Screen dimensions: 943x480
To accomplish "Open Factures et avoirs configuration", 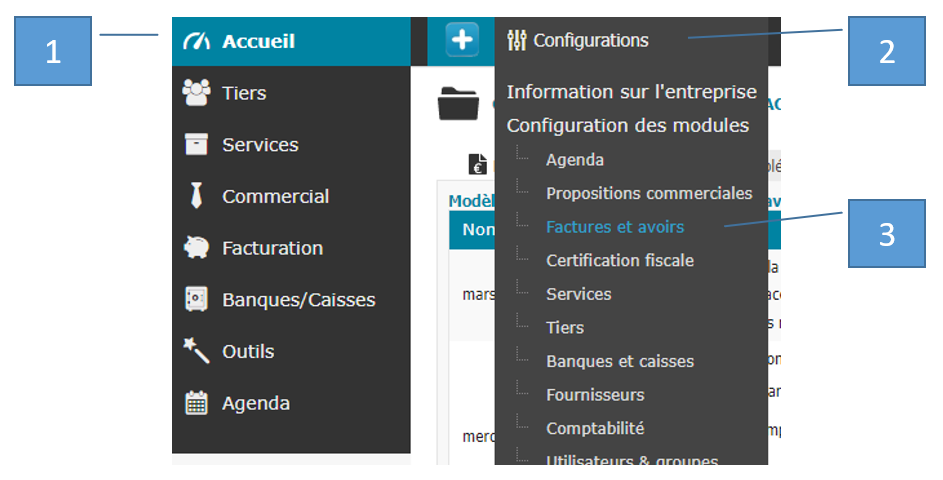I will tap(615, 227).
